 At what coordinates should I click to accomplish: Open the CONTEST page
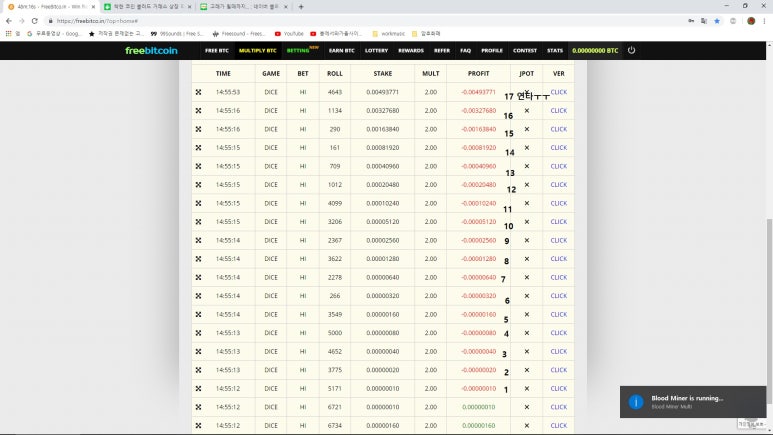[x=525, y=50]
